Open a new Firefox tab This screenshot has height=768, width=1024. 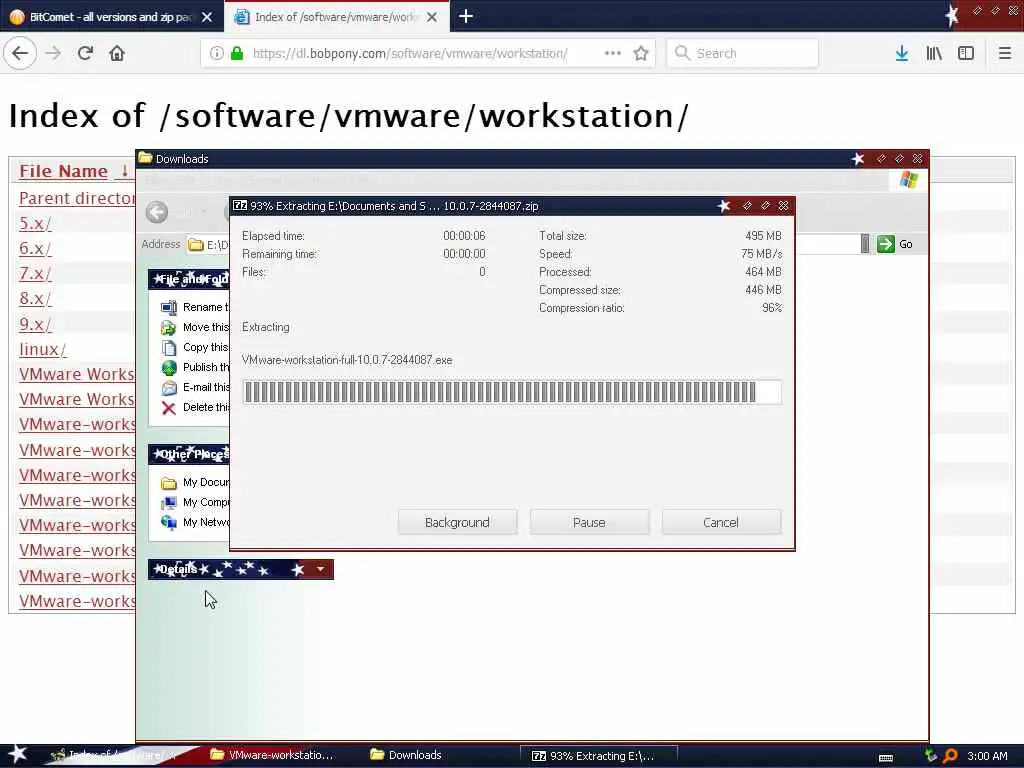pos(466,16)
